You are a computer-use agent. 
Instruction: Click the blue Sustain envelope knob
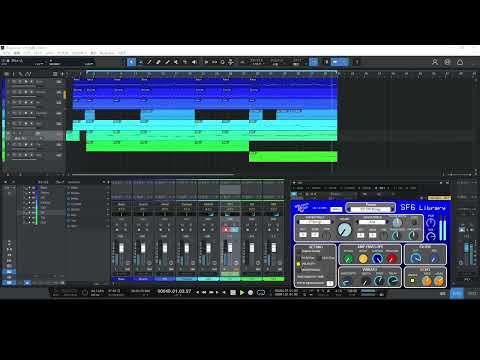click(x=377, y=258)
